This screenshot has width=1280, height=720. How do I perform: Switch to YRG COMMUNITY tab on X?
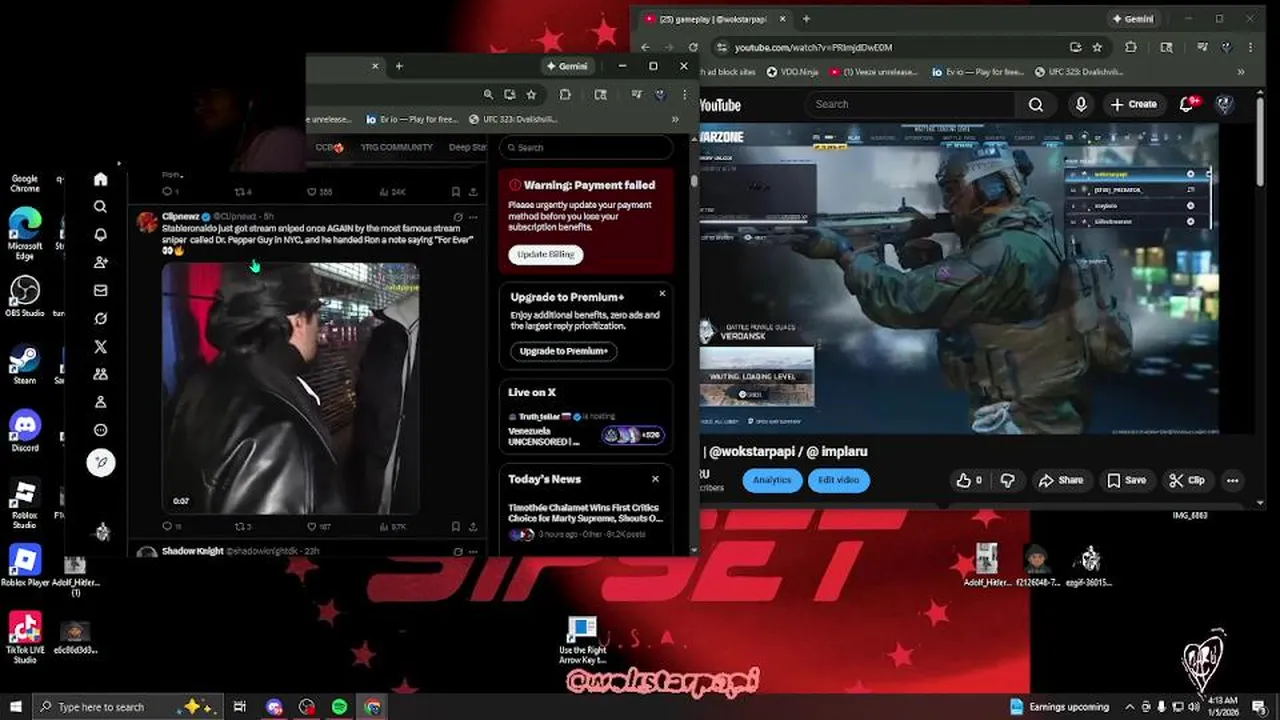point(396,147)
